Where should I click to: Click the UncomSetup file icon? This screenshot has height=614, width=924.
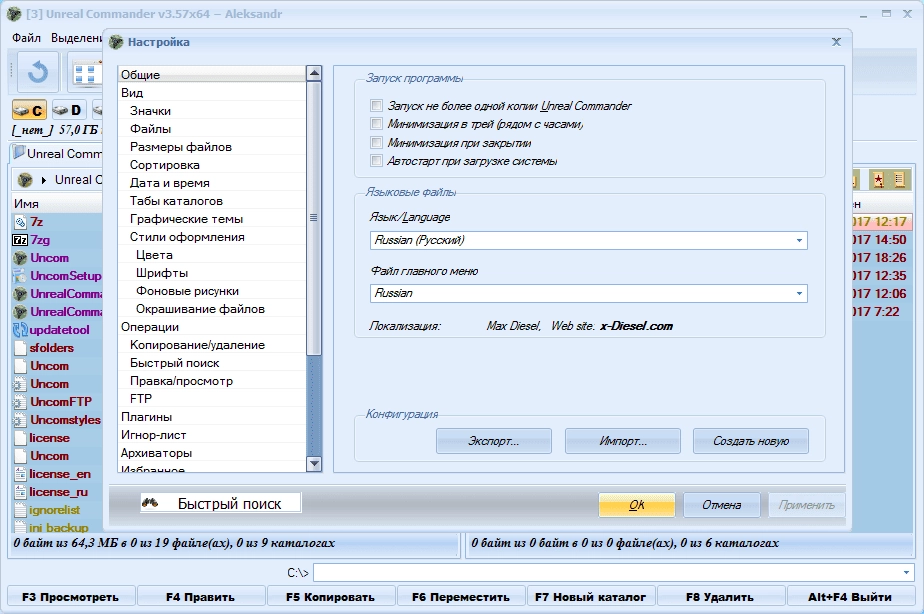(20, 276)
